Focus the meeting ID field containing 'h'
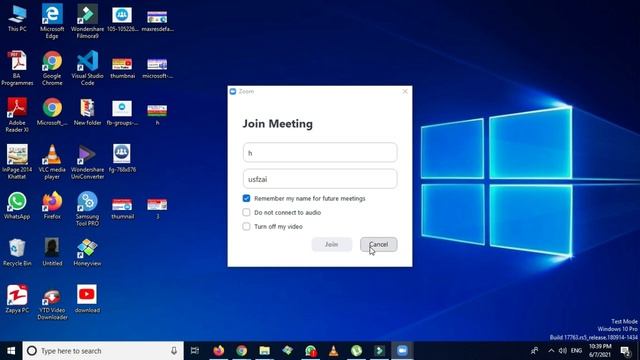Viewport: 640px width, 360px height. coord(320,153)
